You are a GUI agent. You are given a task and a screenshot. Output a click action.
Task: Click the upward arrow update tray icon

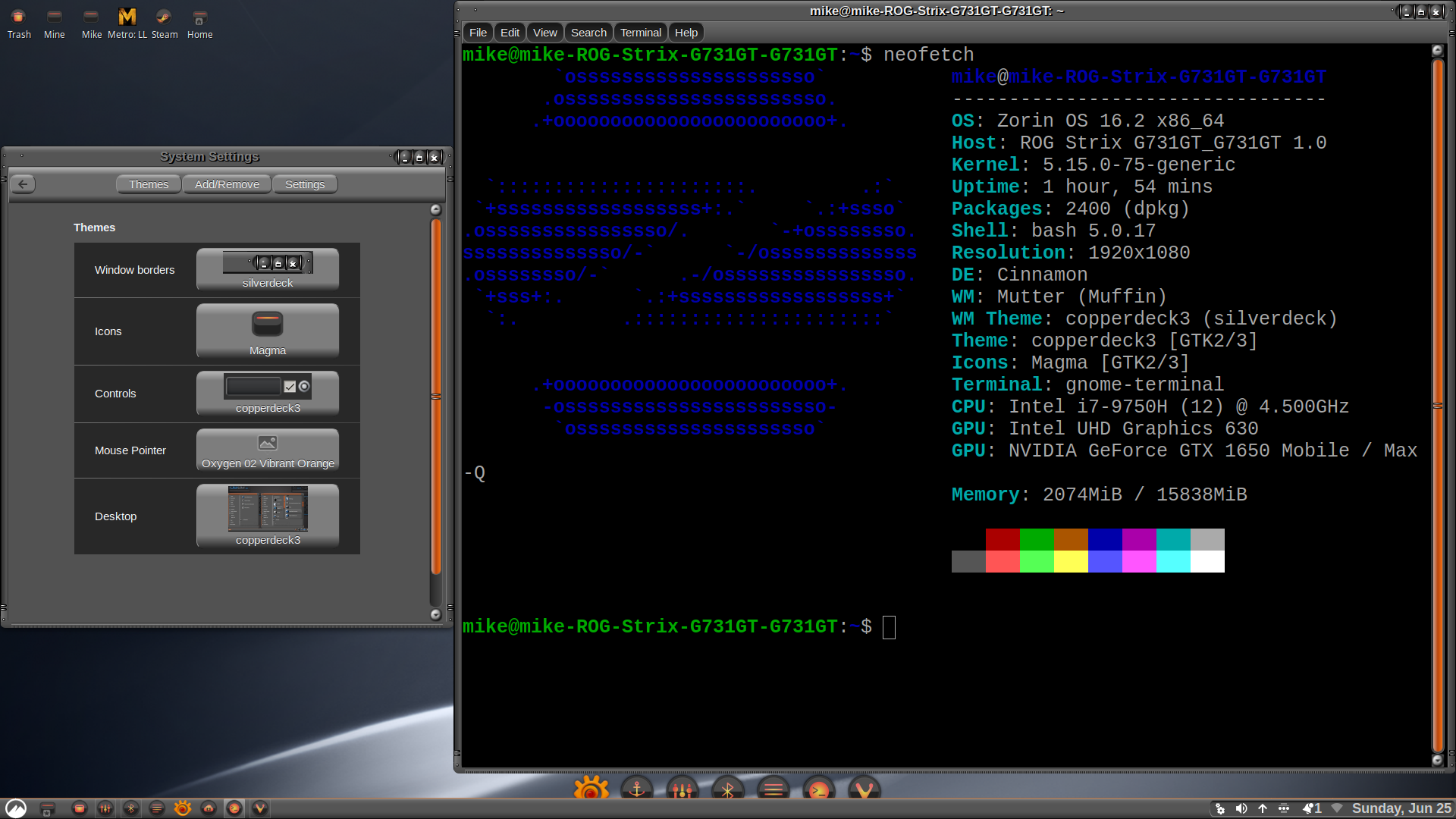point(1263,808)
